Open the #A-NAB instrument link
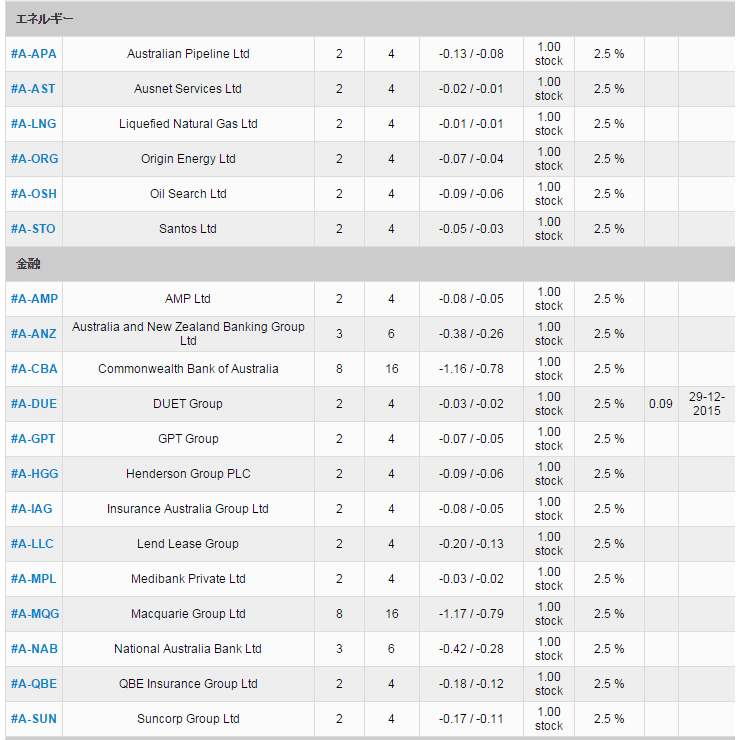741x740 pixels. pyautogui.click(x=34, y=648)
